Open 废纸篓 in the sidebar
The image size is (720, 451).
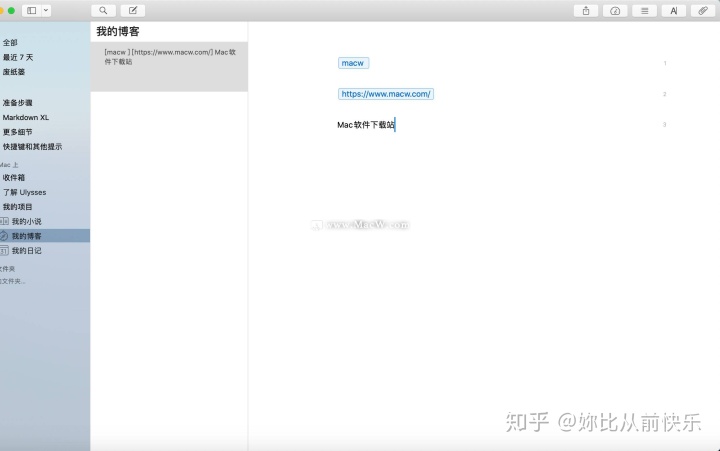pyautogui.click(x=14, y=72)
